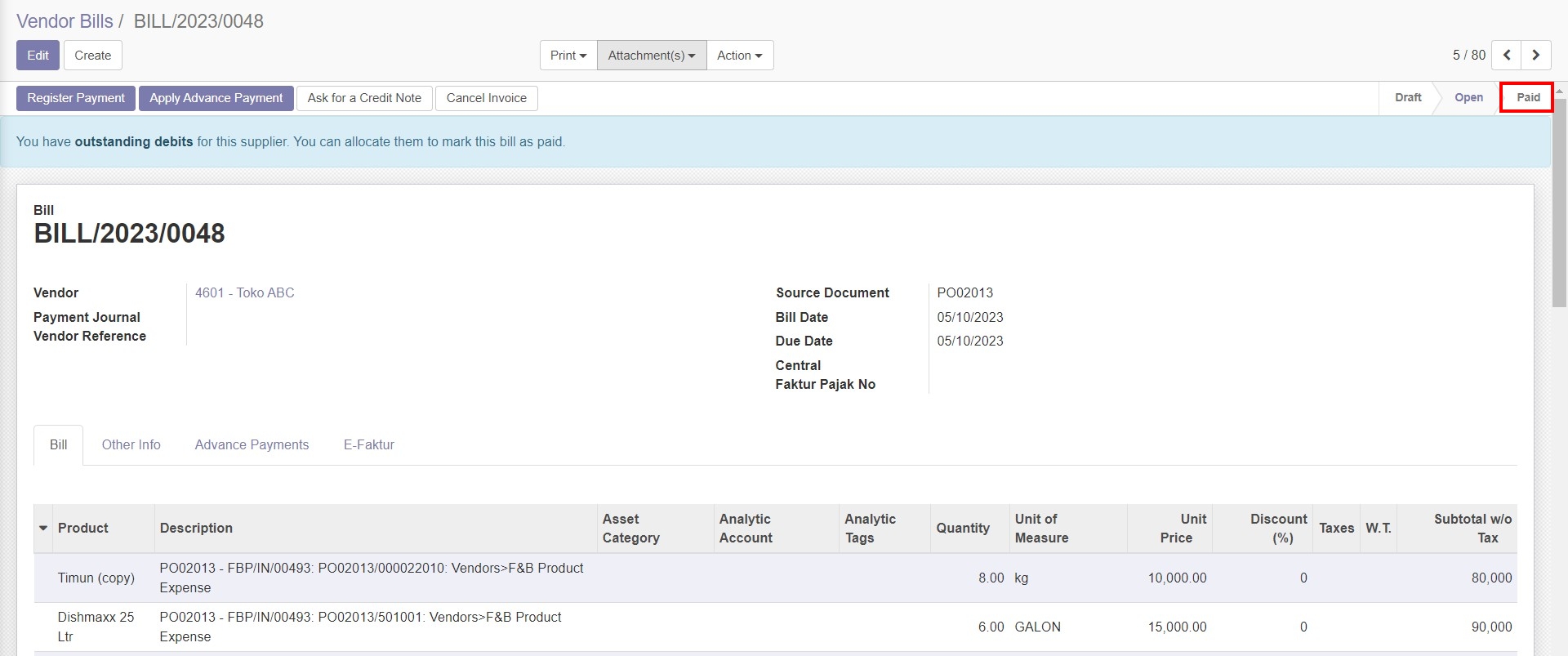Click Taxes column header
The width and height of the screenshot is (1568, 656).
pyautogui.click(x=1337, y=529)
